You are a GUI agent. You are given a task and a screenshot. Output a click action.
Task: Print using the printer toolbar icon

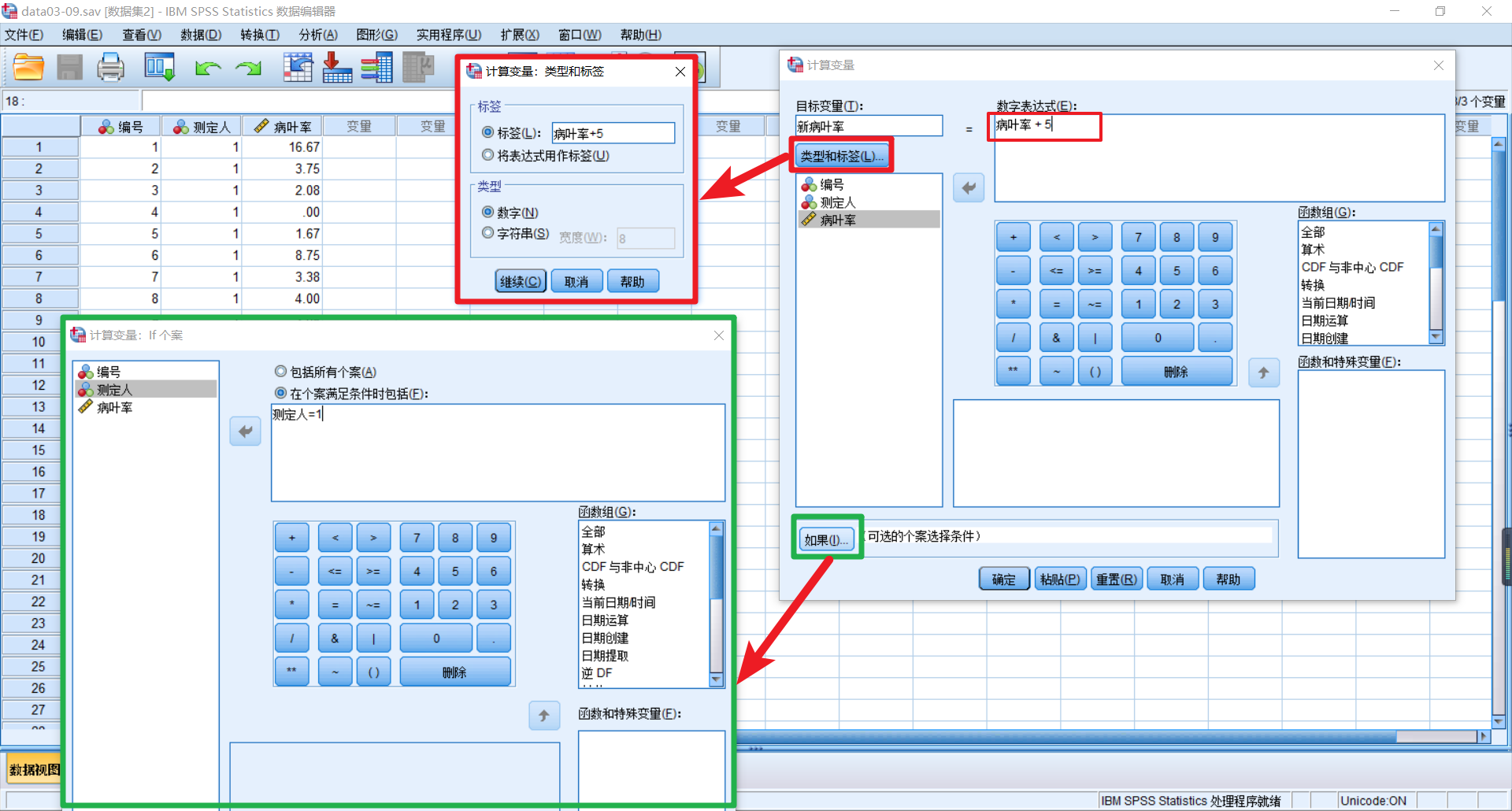[110, 68]
